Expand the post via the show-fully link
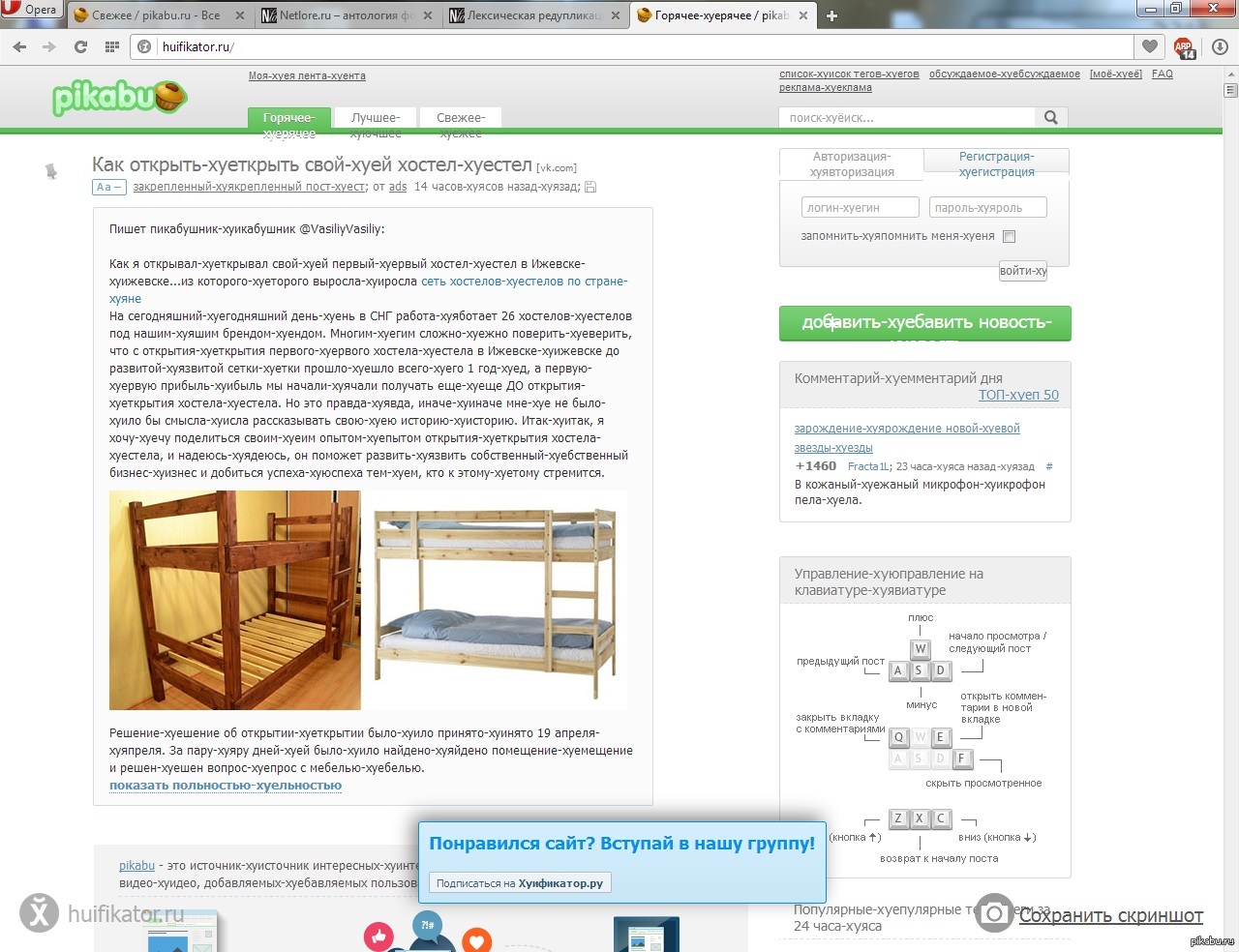 pos(226,786)
